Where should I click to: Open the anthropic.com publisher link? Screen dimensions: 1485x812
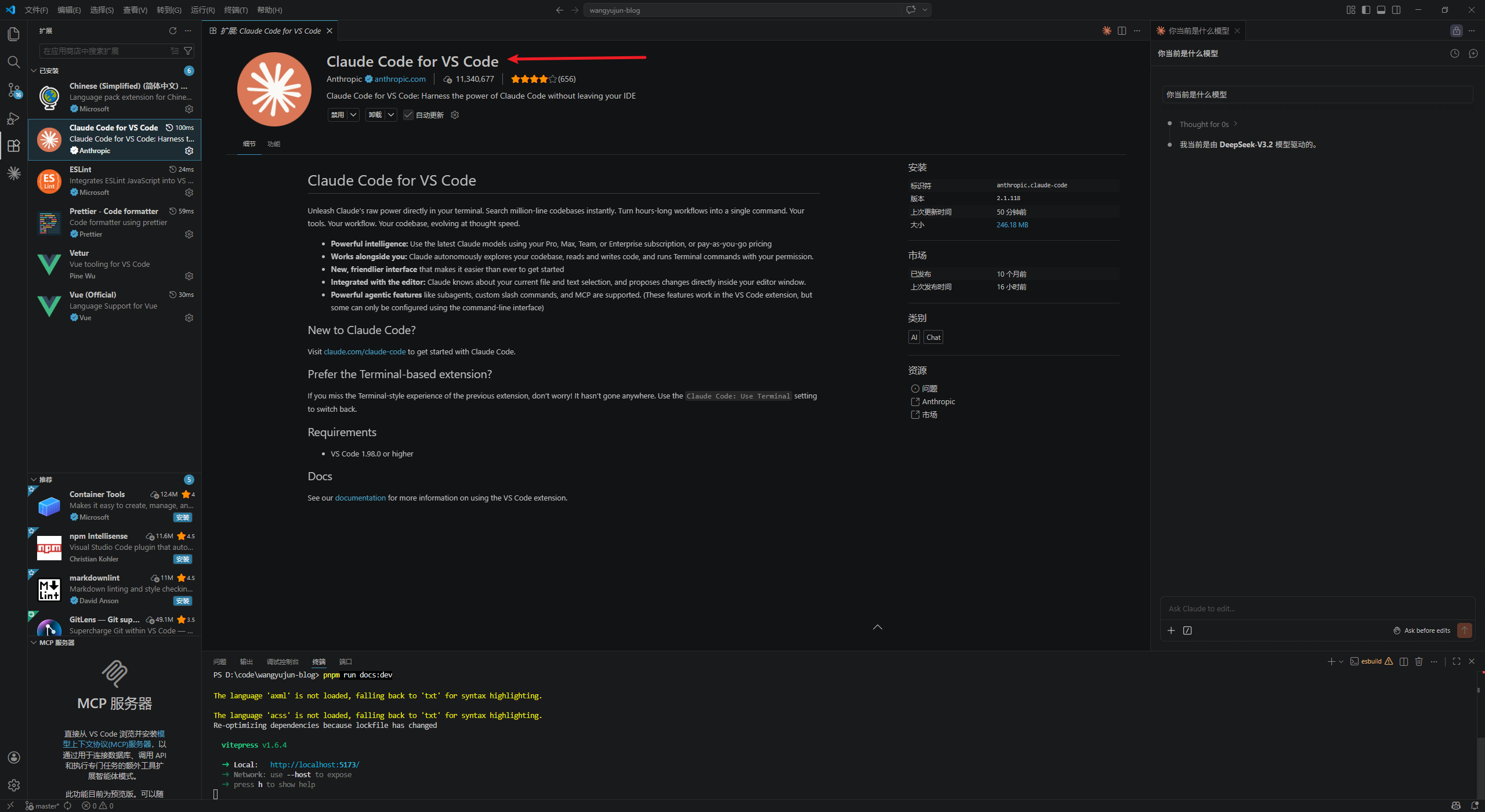click(400, 79)
